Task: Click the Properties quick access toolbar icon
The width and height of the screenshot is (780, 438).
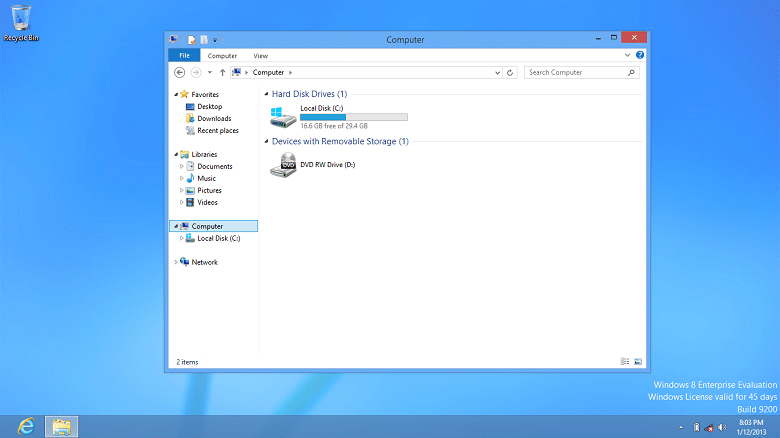Action: (x=192, y=40)
